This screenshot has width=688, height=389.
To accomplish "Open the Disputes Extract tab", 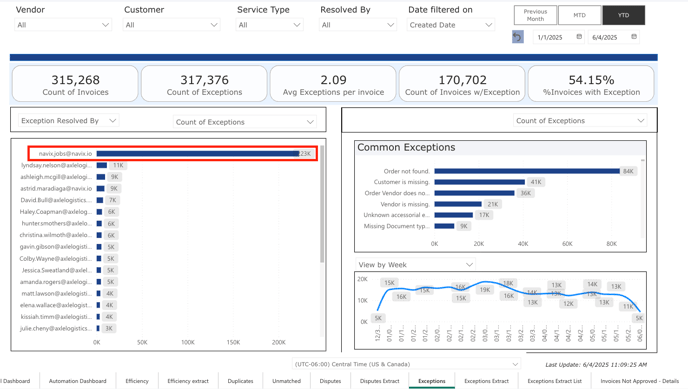I will tap(380, 381).
